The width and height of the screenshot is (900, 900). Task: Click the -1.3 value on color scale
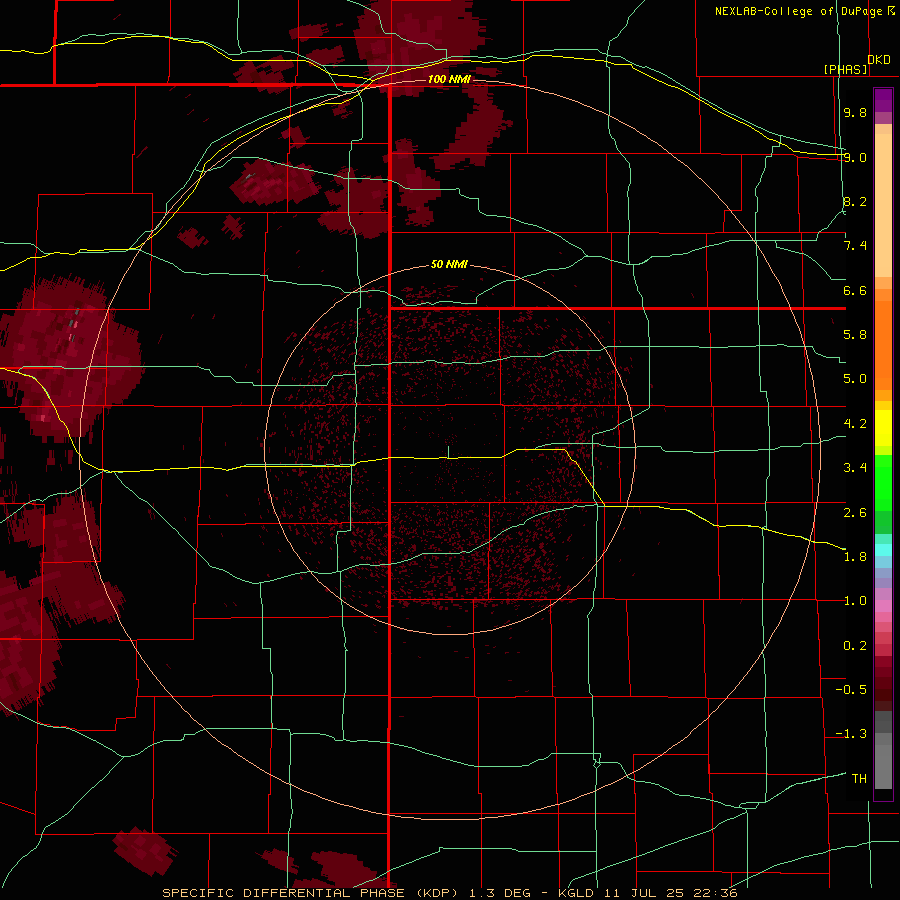(851, 734)
